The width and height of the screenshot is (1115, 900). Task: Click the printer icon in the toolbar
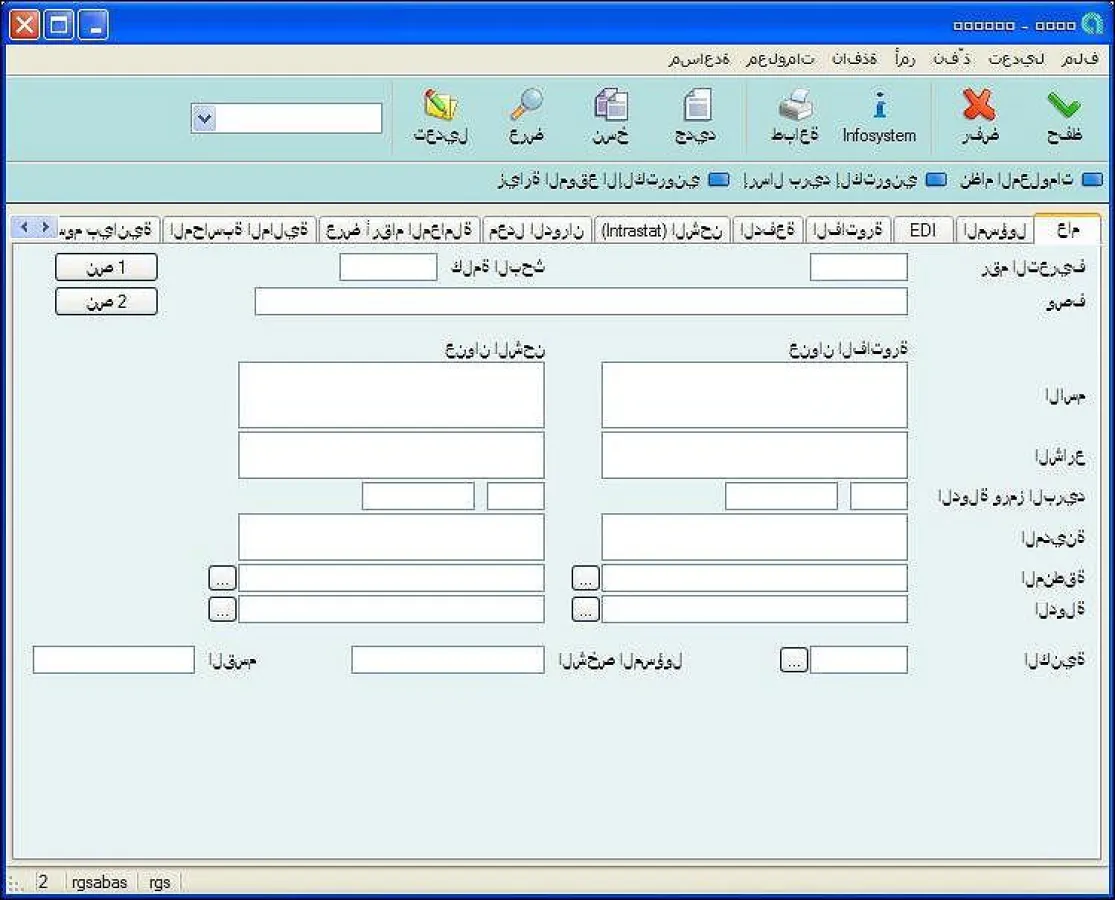pyautogui.click(x=795, y=107)
